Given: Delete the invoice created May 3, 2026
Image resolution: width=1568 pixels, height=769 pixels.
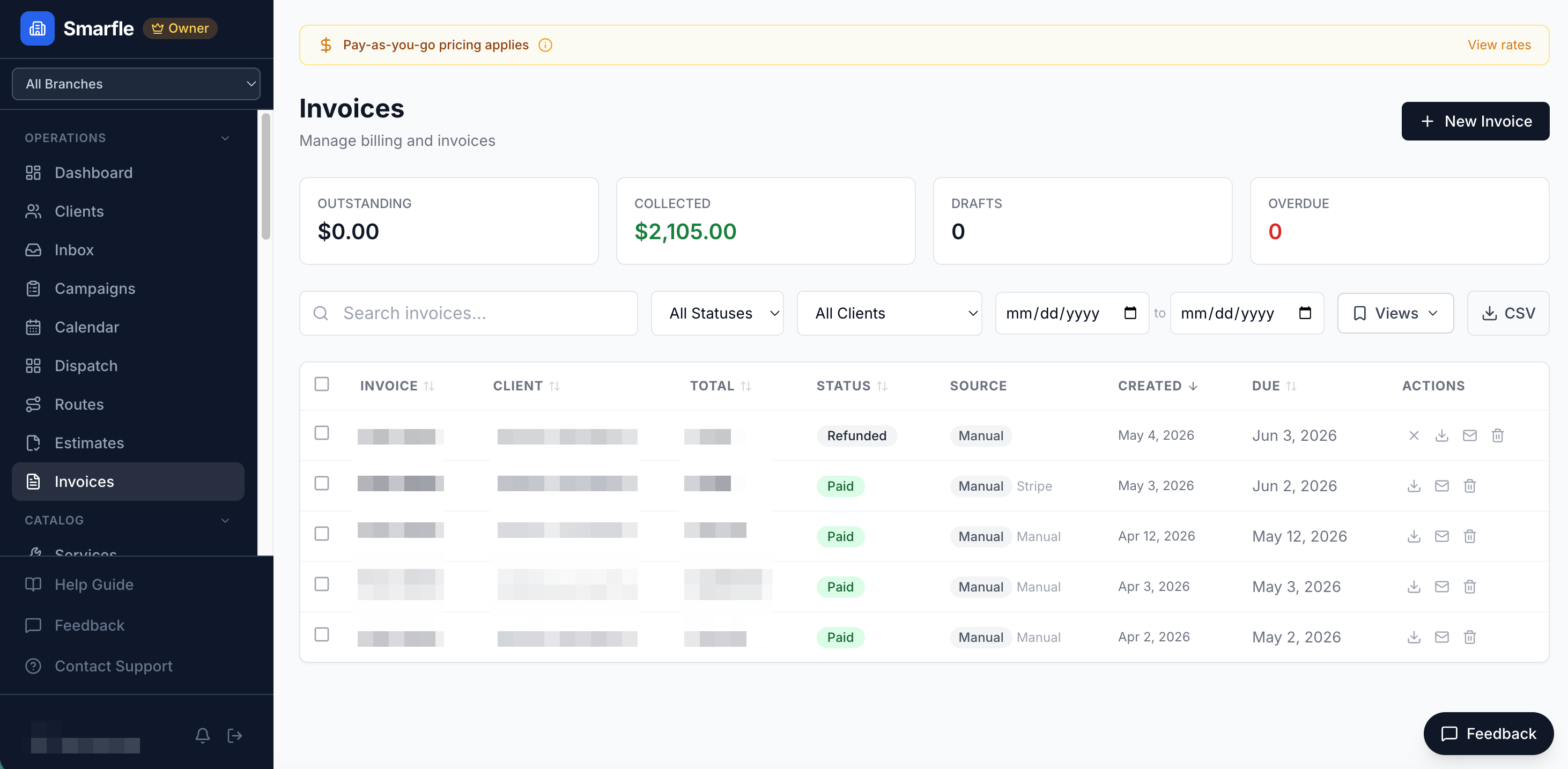Looking at the screenshot, I should pos(1470,486).
